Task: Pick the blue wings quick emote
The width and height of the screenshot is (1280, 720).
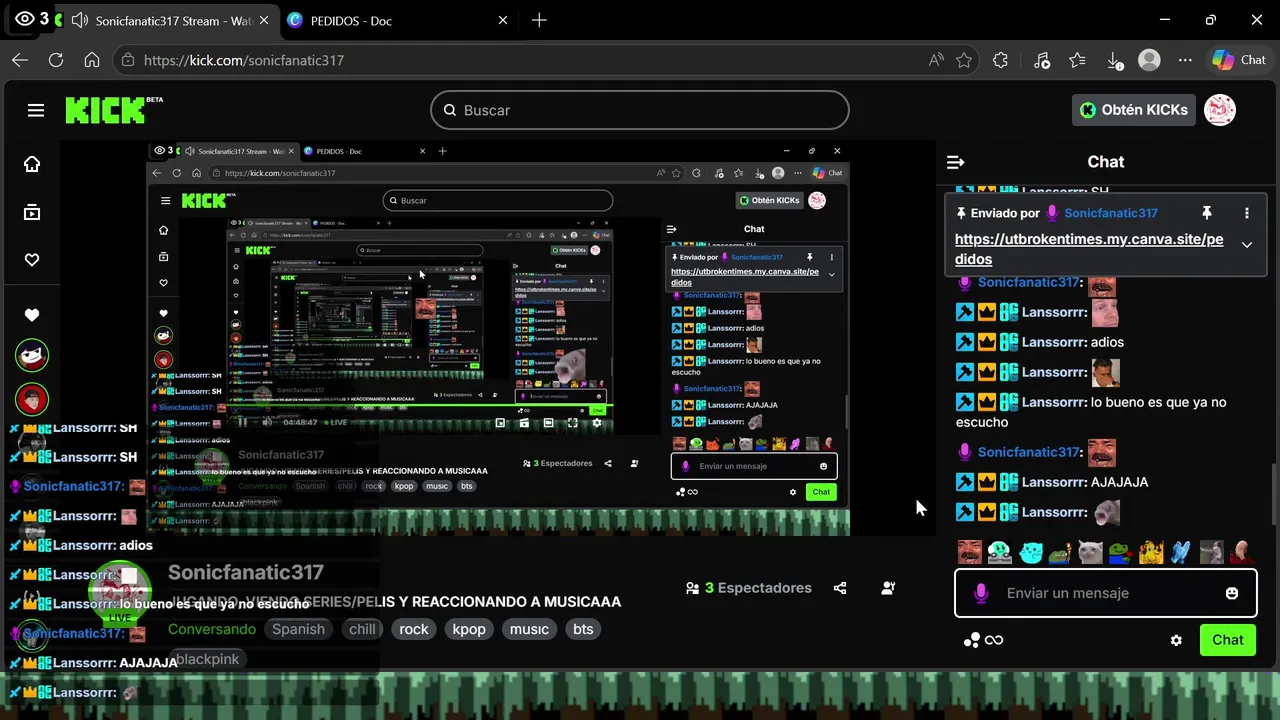Action: pyautogui.click(x=1181, y=552)
